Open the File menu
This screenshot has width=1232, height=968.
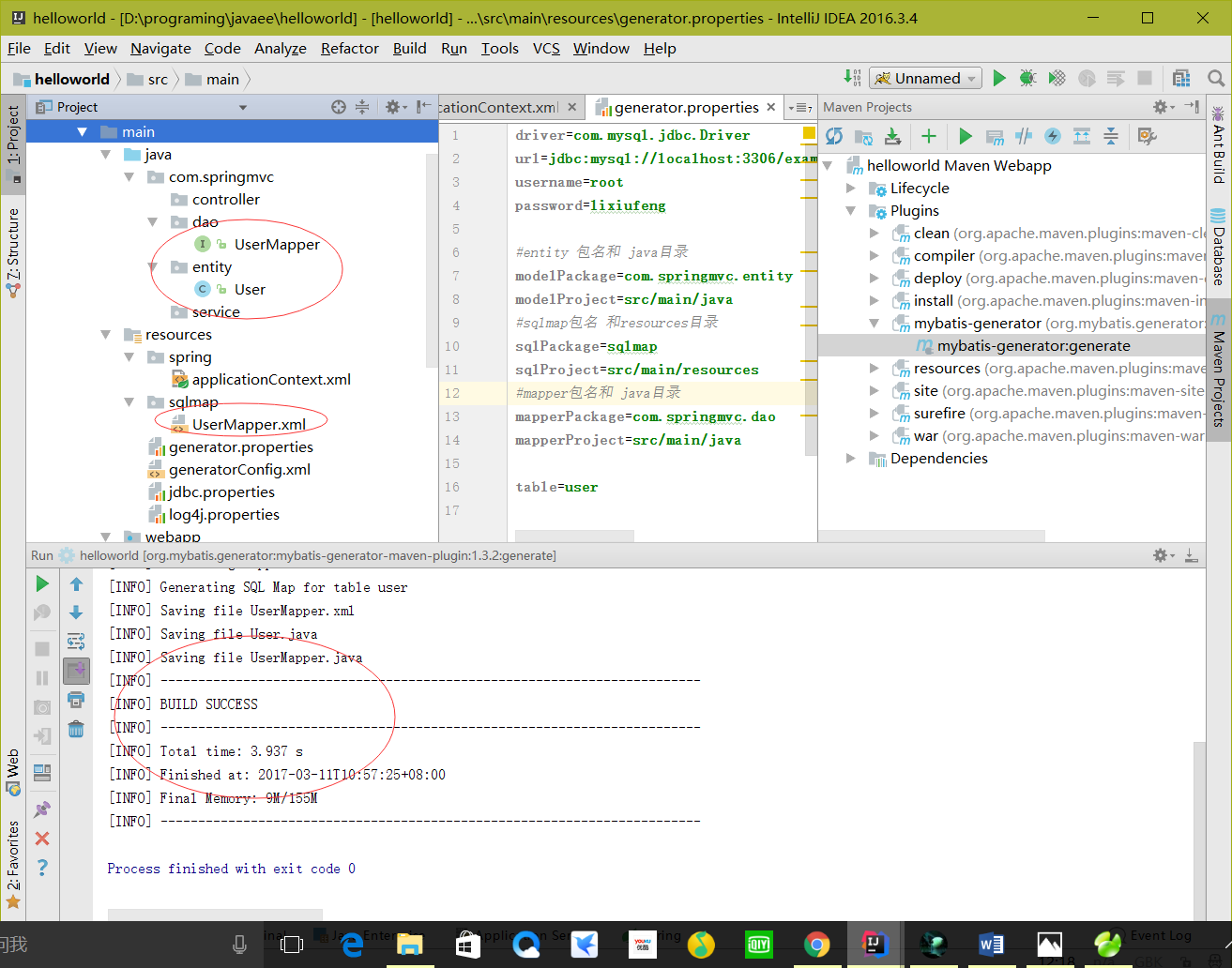pyautogui.click(x=19, y=48)
